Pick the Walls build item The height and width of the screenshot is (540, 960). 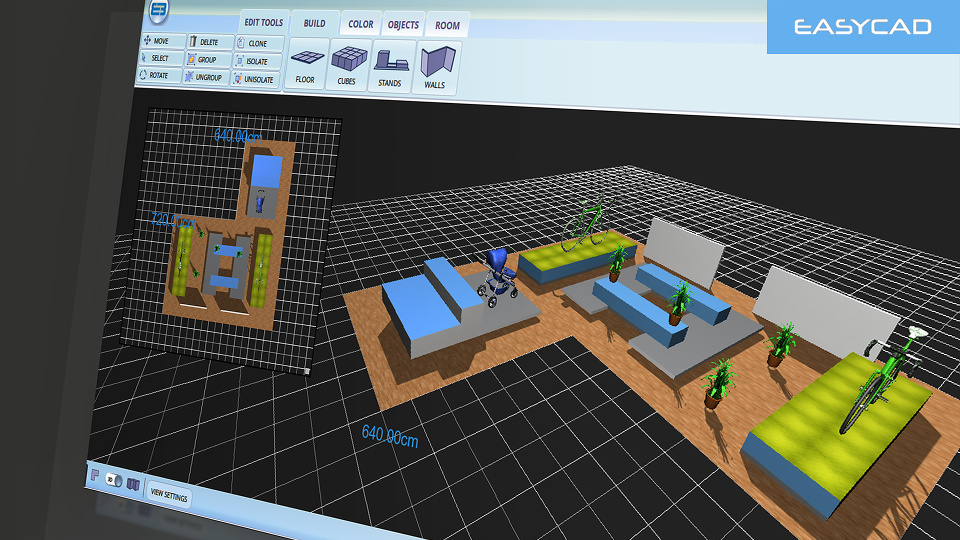[x=435, y=72]
